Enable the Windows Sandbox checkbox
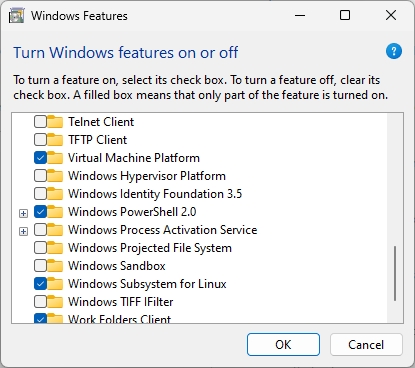The width and height of the screenshot is (415, 368). pos(40,266)
